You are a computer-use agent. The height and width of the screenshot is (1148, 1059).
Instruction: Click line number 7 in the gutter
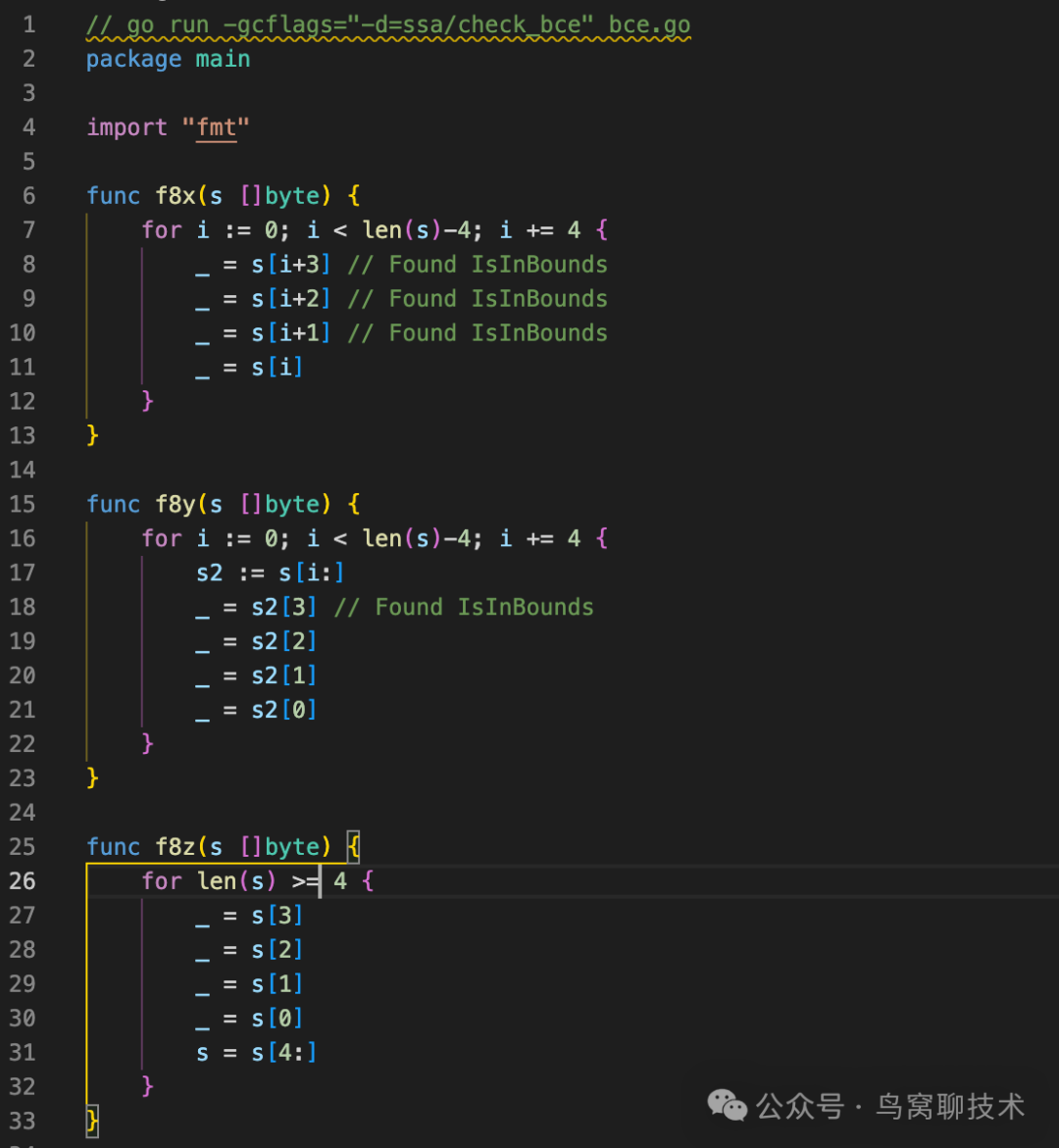pyautogui.click(x=28, y=229)
